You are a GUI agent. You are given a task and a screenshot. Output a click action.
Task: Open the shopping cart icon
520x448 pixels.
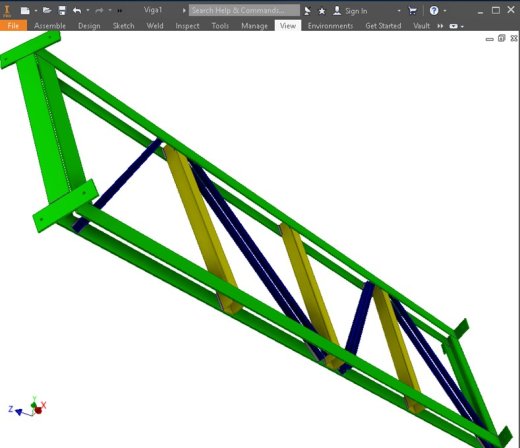pos(412,11)
